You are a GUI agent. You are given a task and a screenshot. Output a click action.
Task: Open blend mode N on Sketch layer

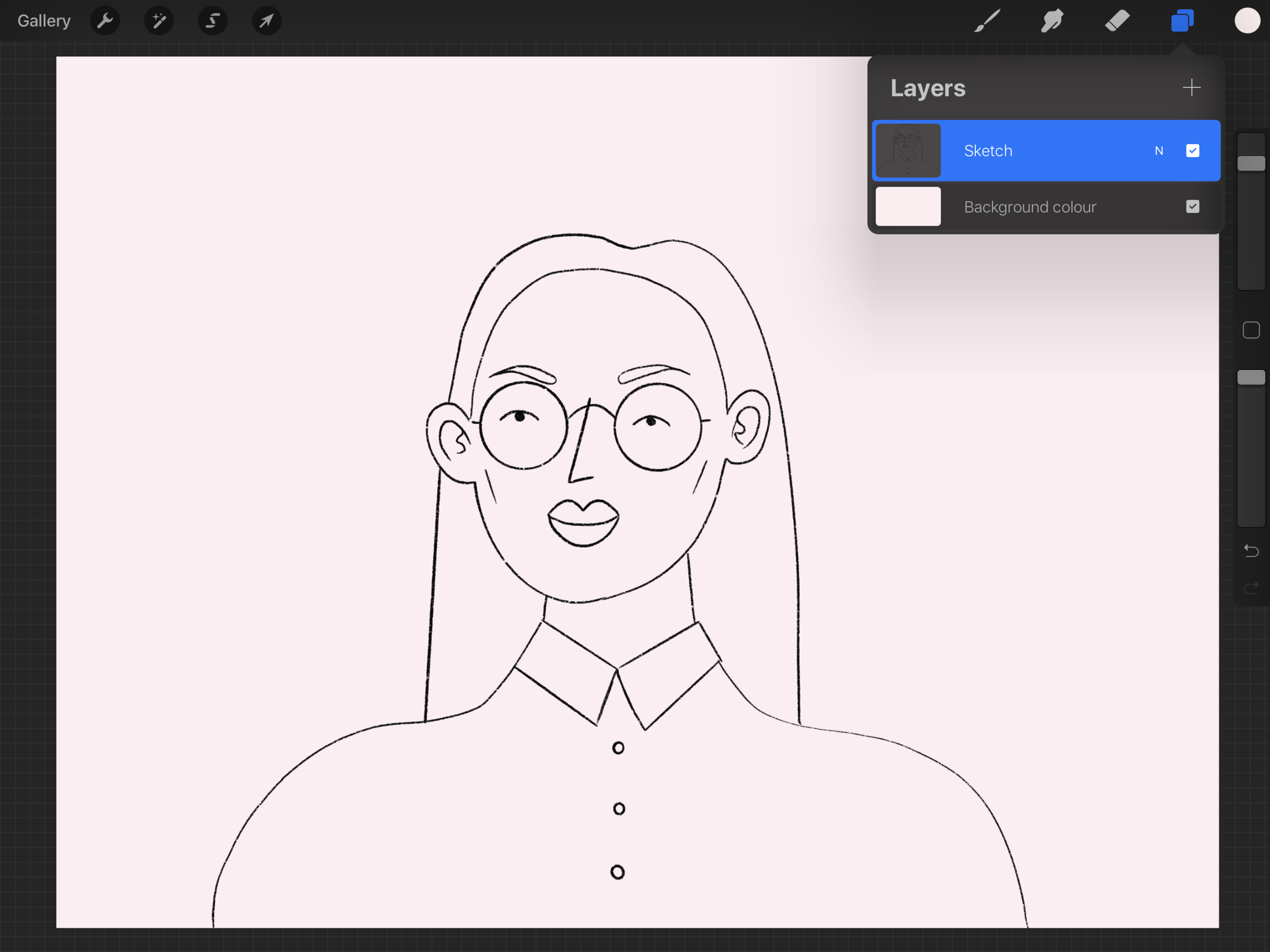[x=1159, y=151]
